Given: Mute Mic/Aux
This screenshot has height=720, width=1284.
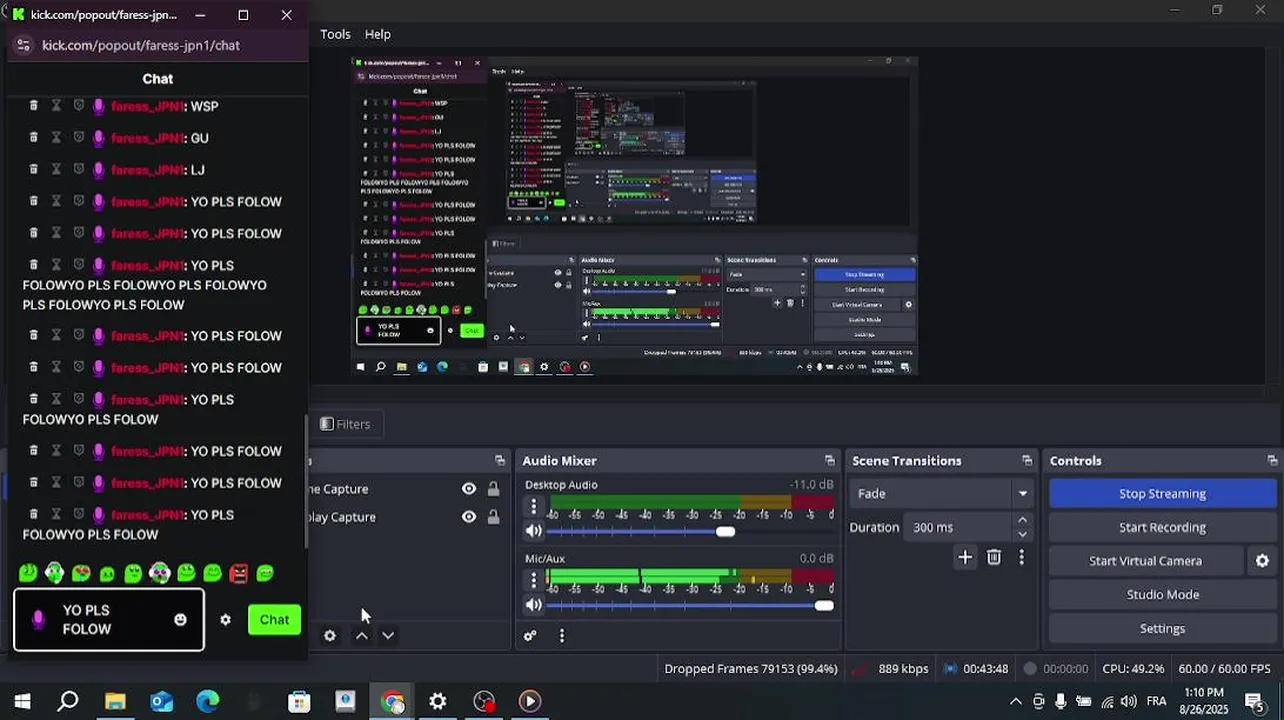Looking at the screenshot, I should (533, 605).
